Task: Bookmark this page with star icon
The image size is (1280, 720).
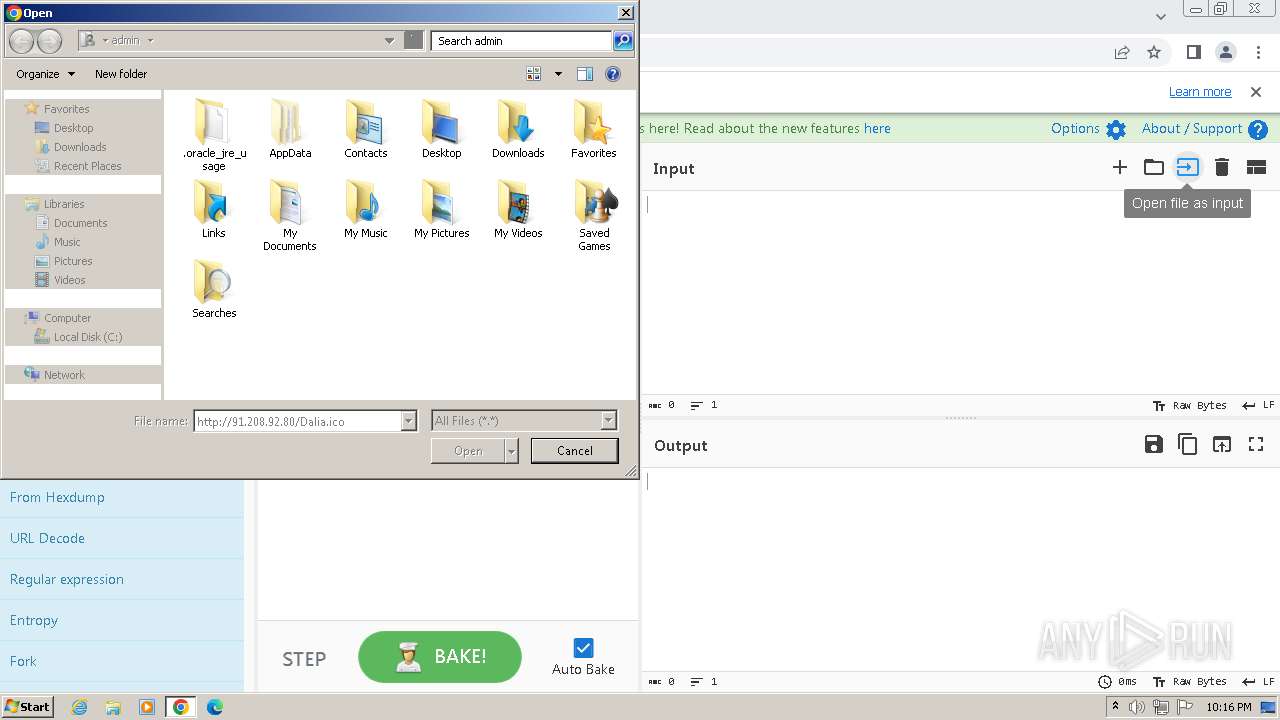Action: (x=1154, y=52)
